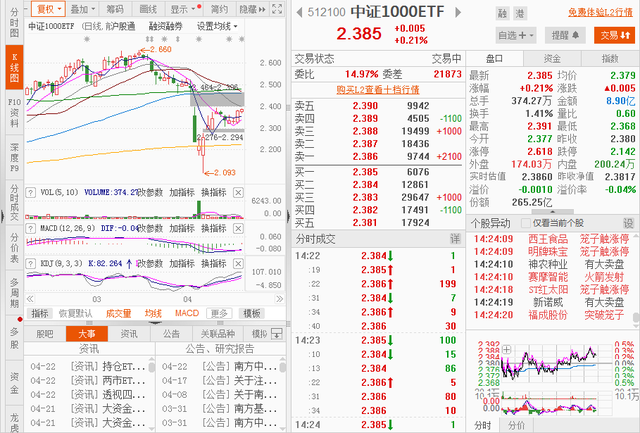Click the 提醒 alert bell button

point(565,36)
